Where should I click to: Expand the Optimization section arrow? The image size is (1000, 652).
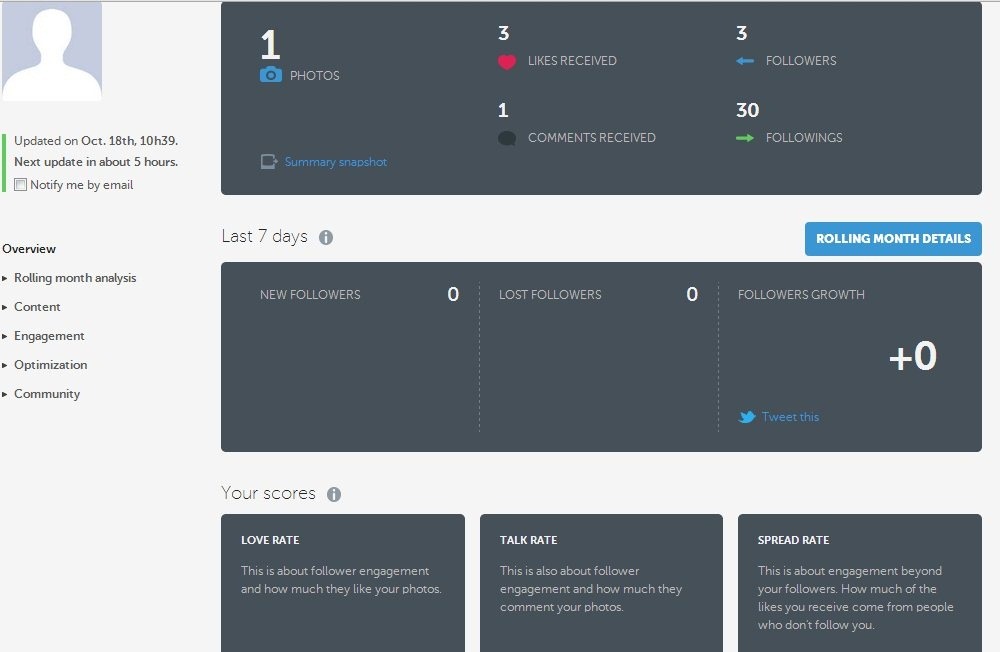pos(4,365)
